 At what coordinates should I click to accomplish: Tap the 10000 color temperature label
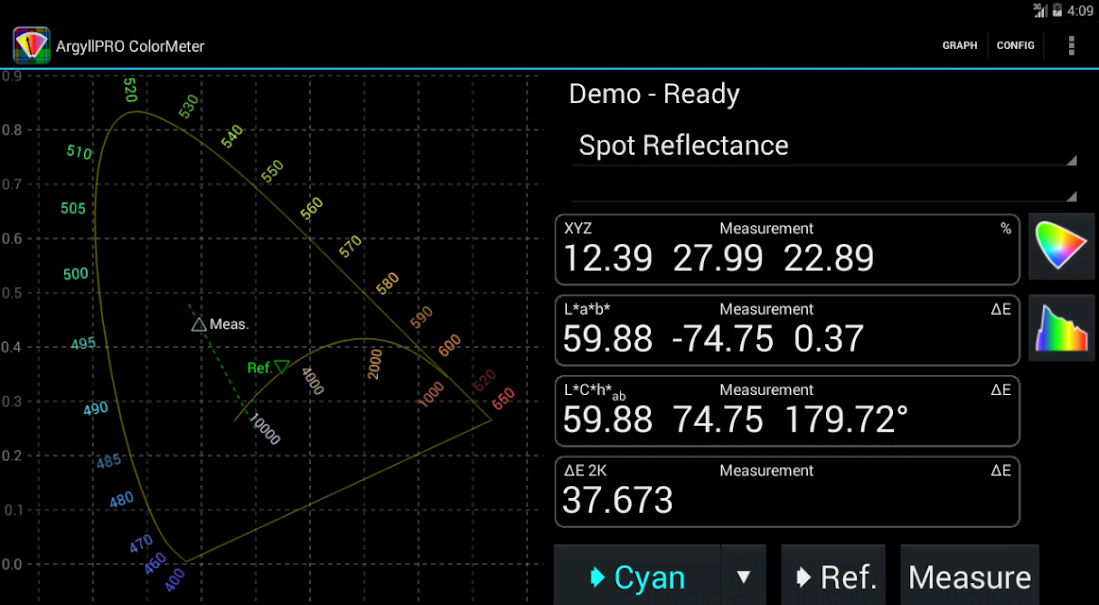[x=265, y=429]
